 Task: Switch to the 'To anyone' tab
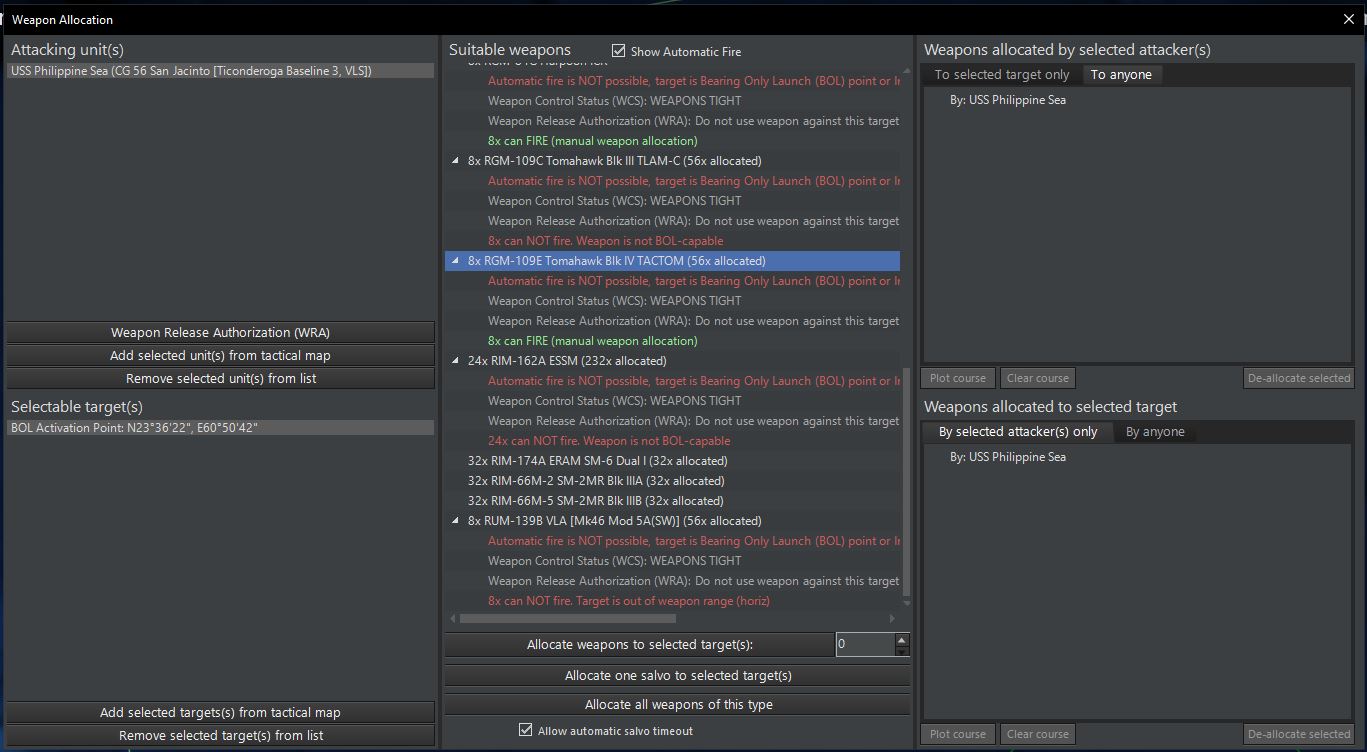[1121, 75]
